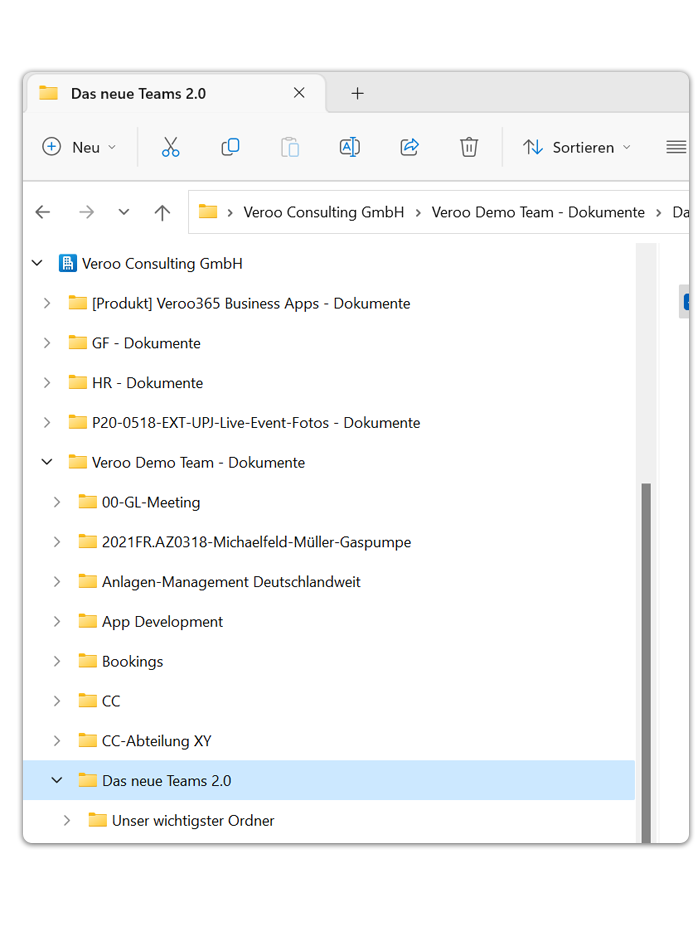
Task: Select HR - Dokumente in tree
Action: pyautogui.click(x=147, y=383)
